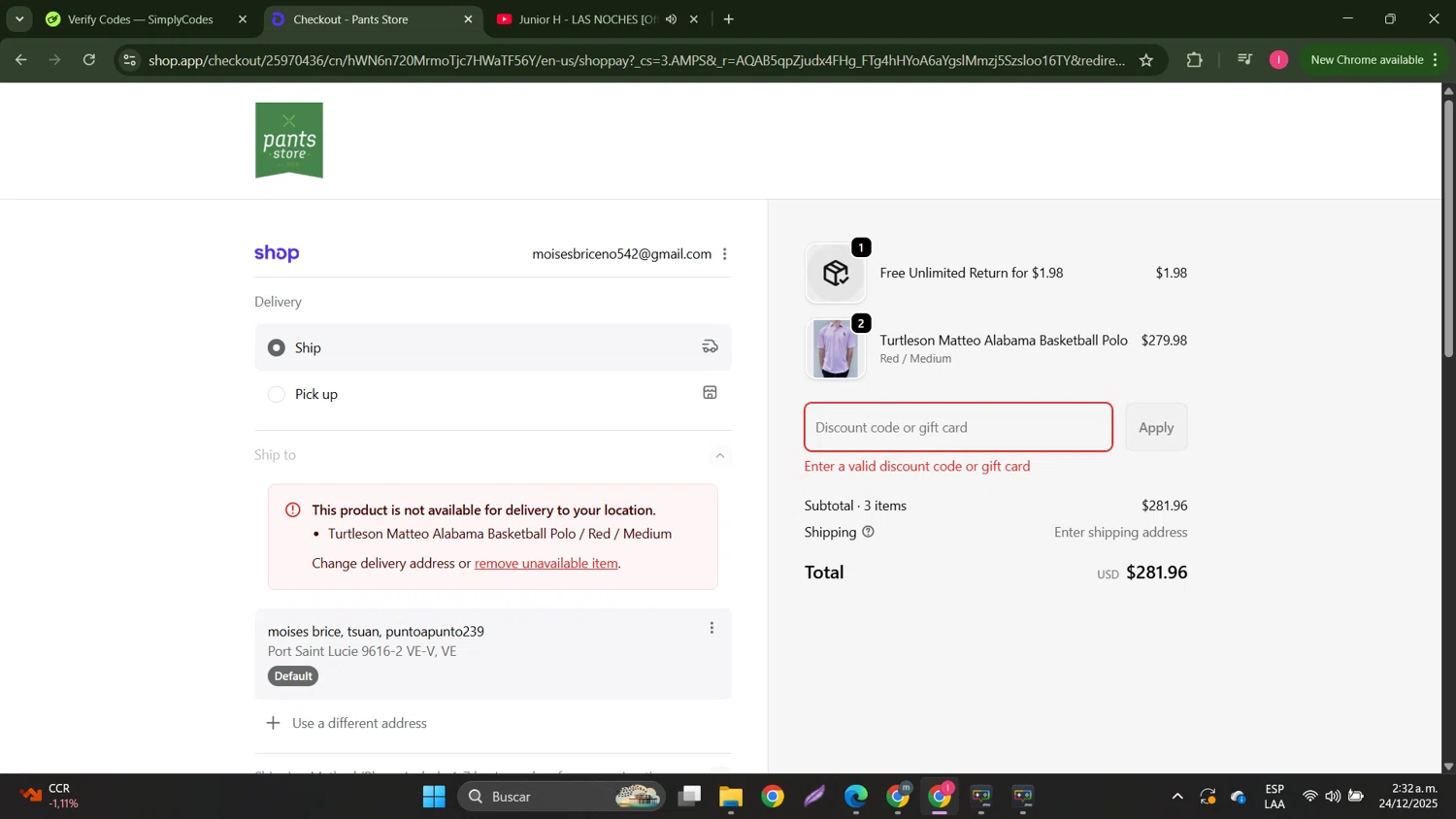The image size is (1456, 819).
Task: Click the Turtleson Matteo Alabama Basketball Polo title
Action: [1004, 341]
